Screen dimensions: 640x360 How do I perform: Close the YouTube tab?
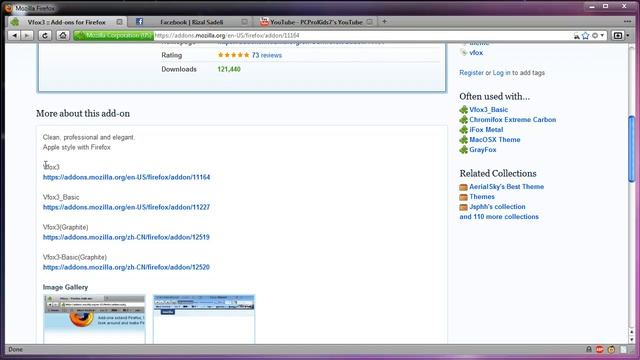click(x=369, y=22)
